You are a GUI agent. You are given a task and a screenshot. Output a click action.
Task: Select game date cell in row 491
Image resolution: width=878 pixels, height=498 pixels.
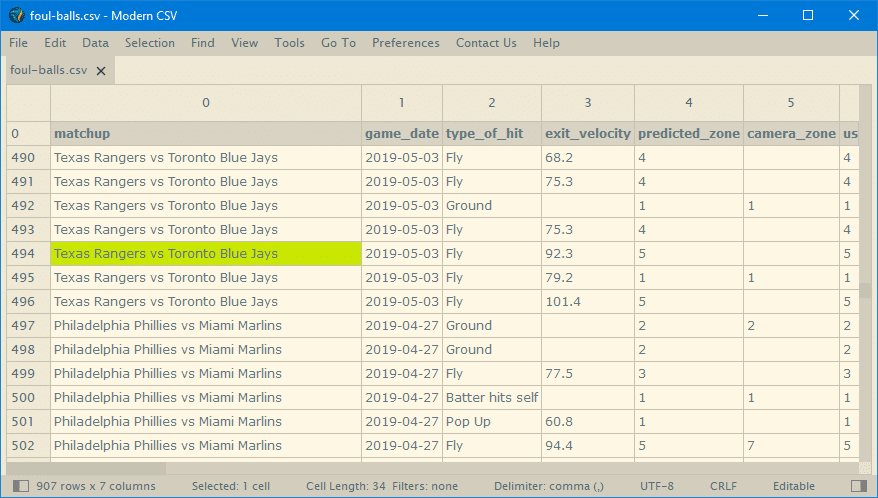(x=401, y=181)
